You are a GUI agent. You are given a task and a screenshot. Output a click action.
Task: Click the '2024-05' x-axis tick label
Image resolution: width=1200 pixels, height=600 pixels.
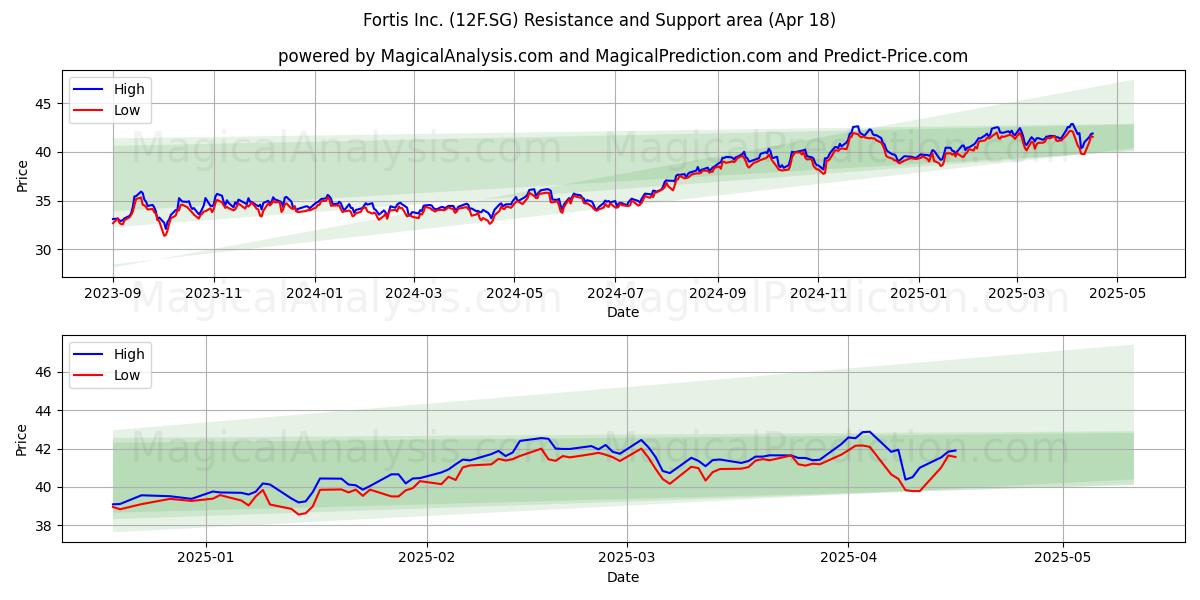514,293
